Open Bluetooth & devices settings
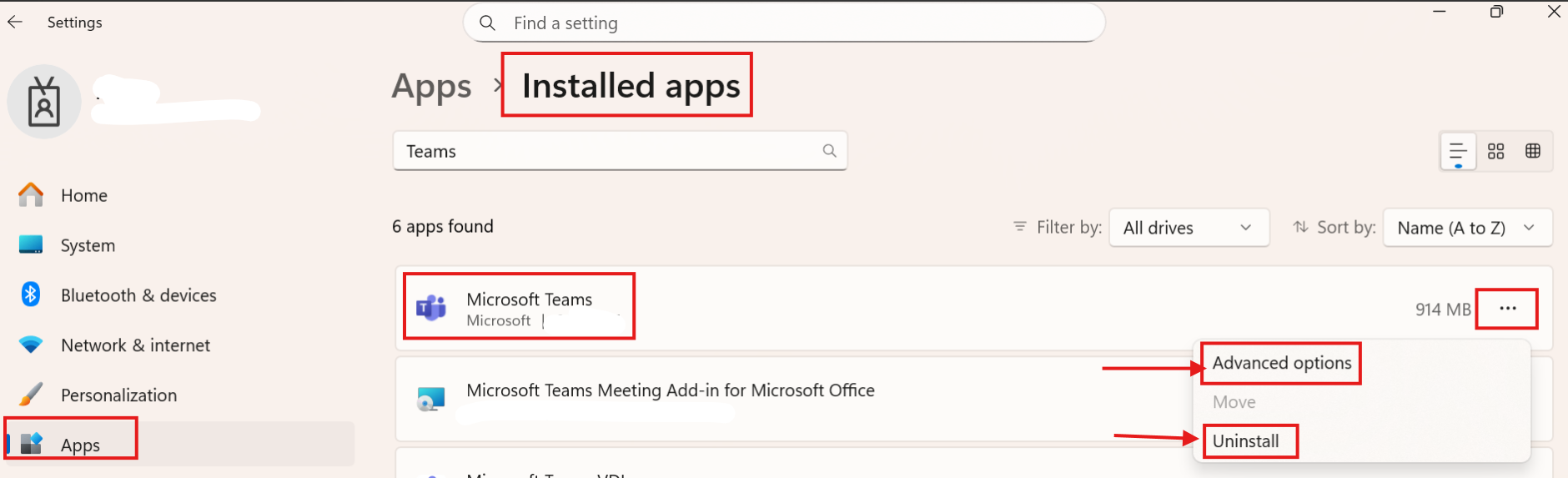1568x478 pixels. 138,295
